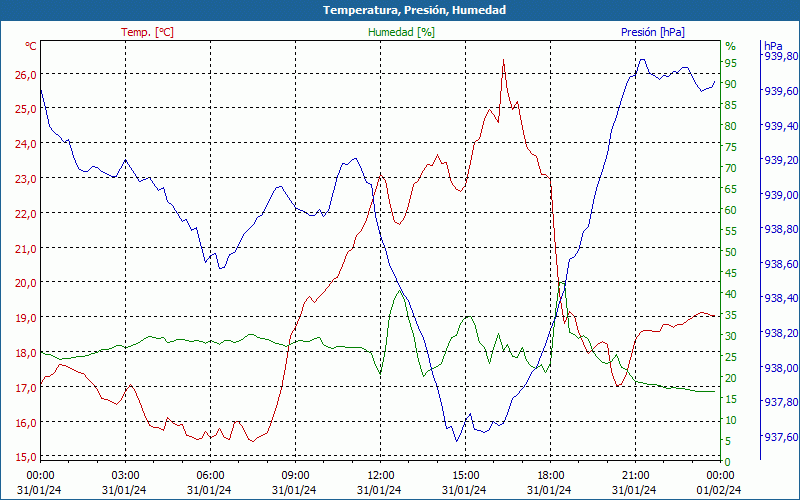Click the 21:00 time axis label
This screenshot has height=500, width=800.
(636, 476)
